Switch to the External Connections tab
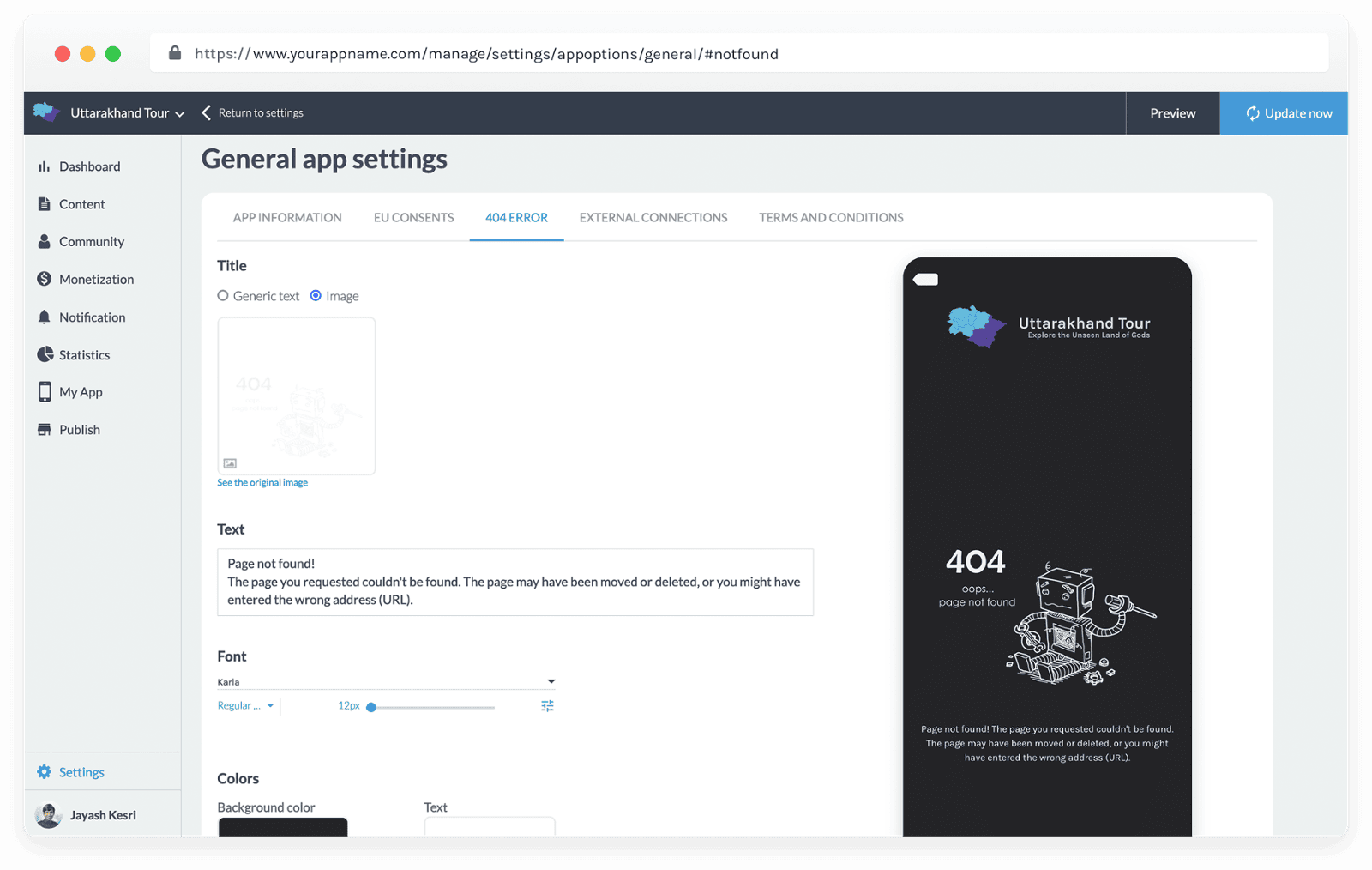 653,218
